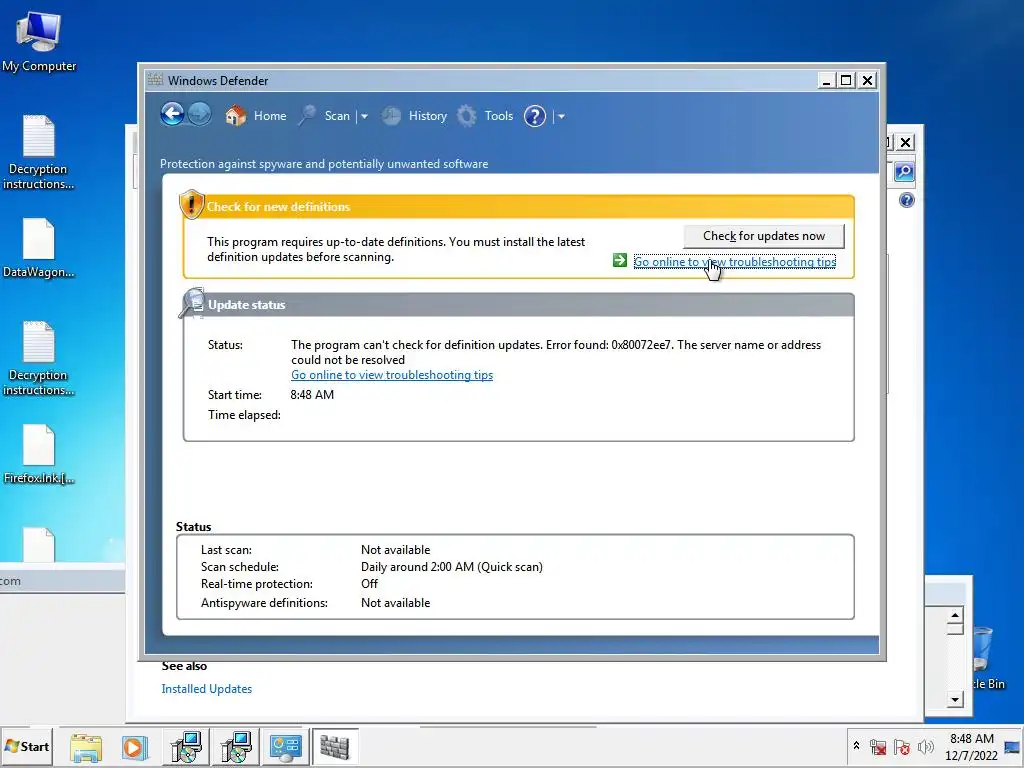Image resolution: width=1024 pixels, height=768 pixels.
Task: Show hidden system tray icons
Action: [x=856, y=746]
